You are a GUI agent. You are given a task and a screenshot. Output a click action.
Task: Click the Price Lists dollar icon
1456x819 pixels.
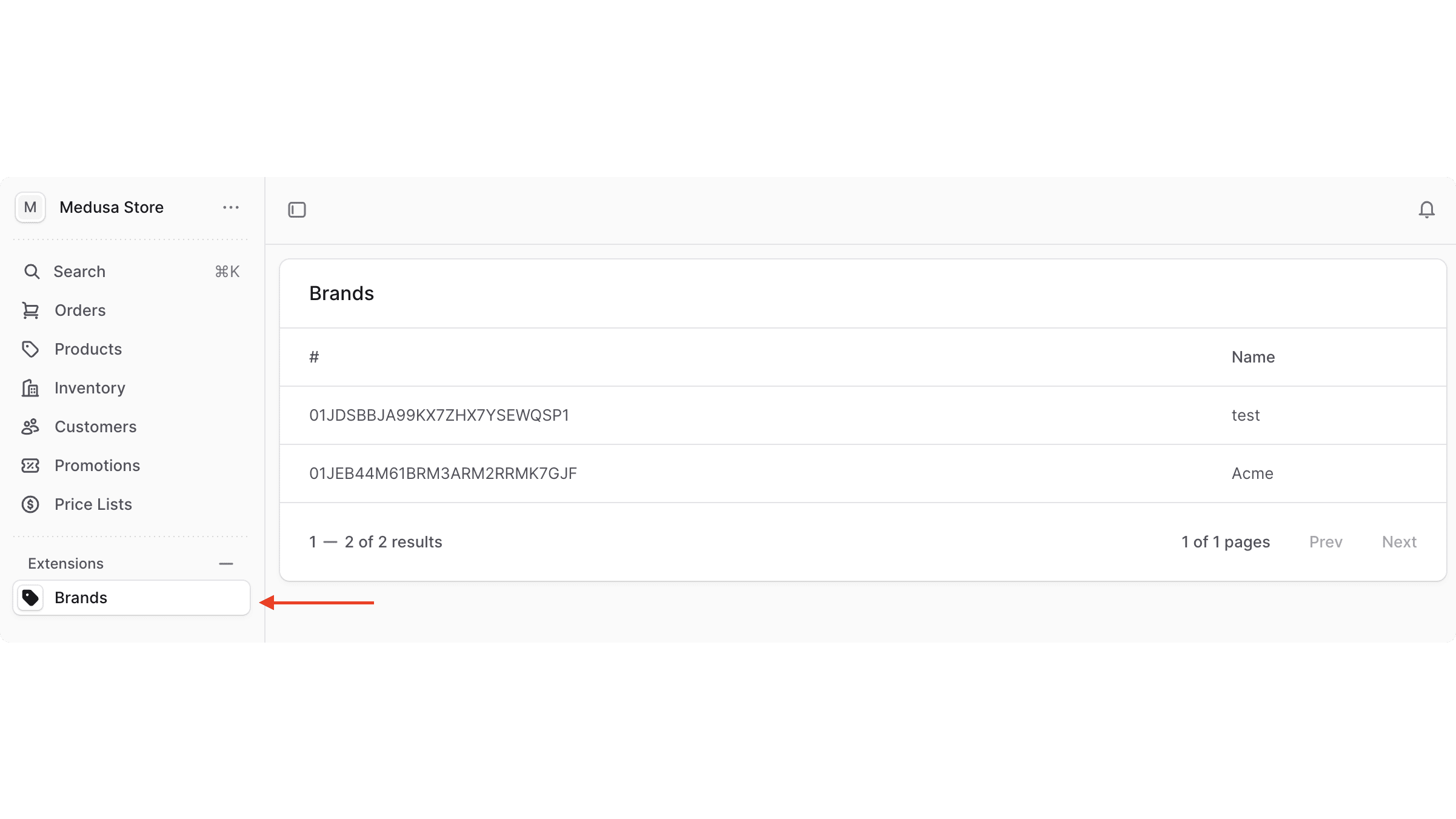(x=31, y=504)
